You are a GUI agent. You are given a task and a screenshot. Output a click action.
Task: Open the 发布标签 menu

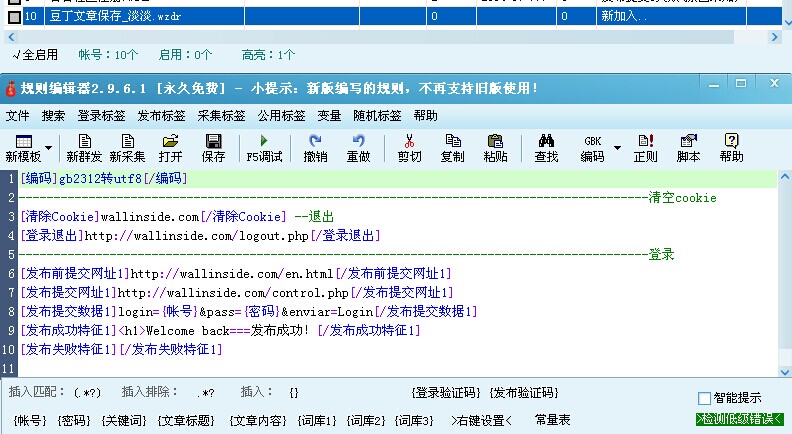161,115
